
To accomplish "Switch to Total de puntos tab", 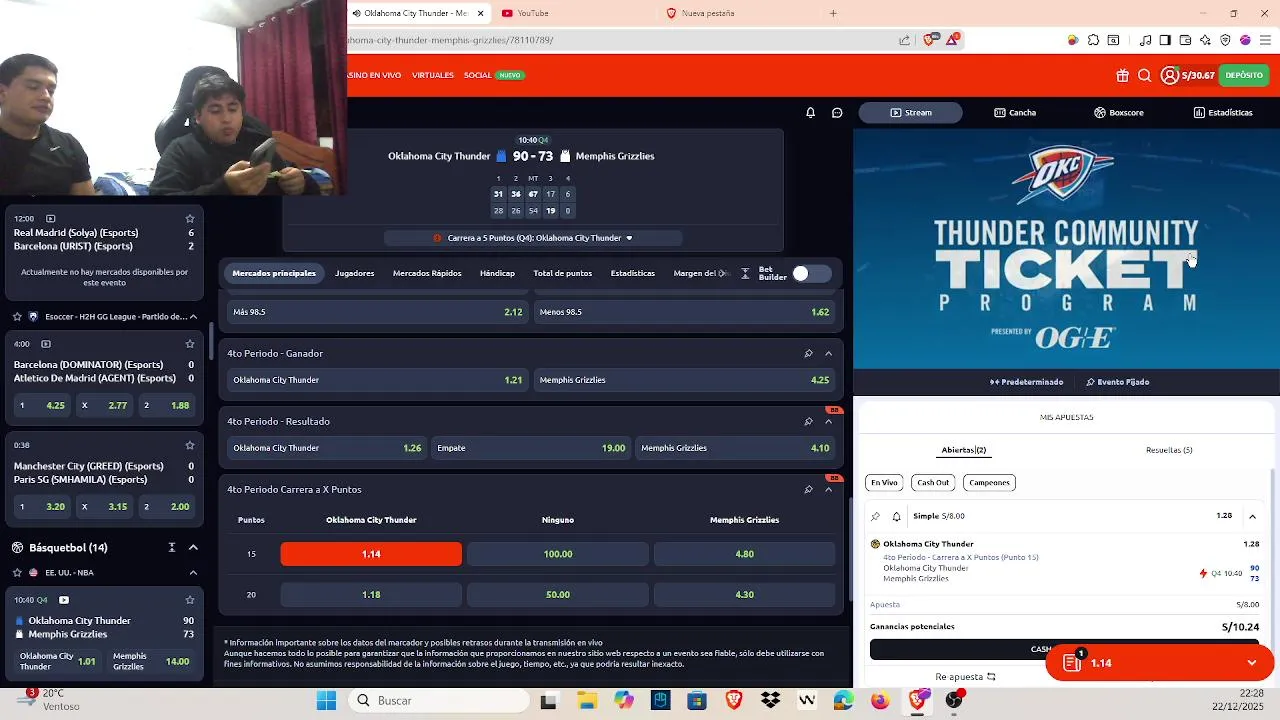I will tap(562, 273).
